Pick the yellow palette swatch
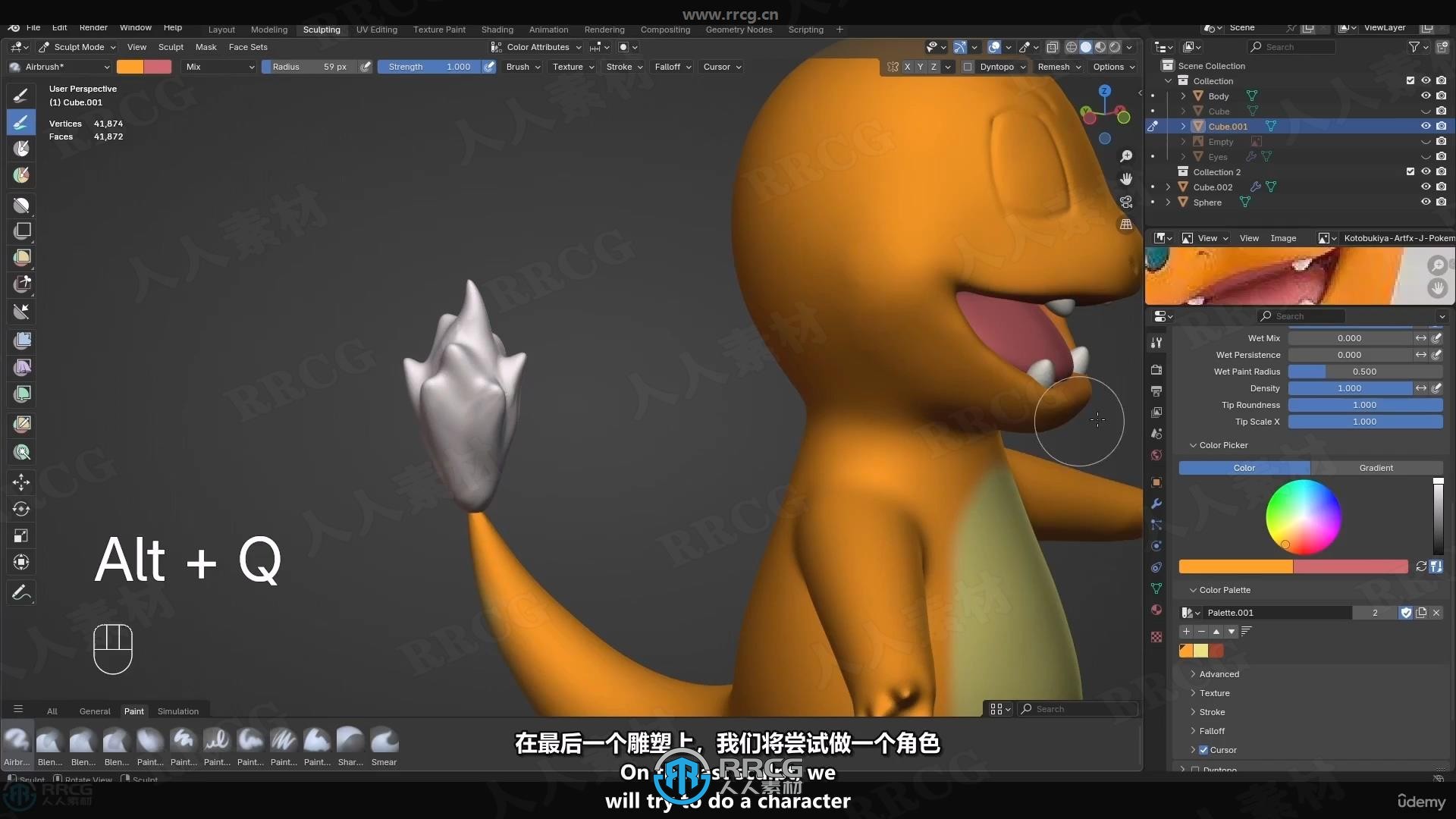Image resolution: width=1456 pixels, height=819 pixels. click(x=1201, y=651)
